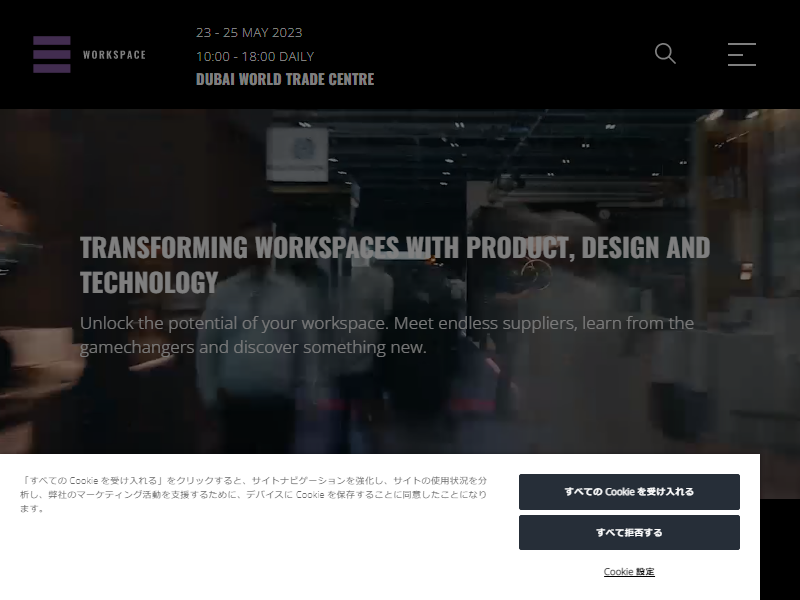Click the 'Unlock the potential' subtitle text
800x600 pixels.
[387, 335]
